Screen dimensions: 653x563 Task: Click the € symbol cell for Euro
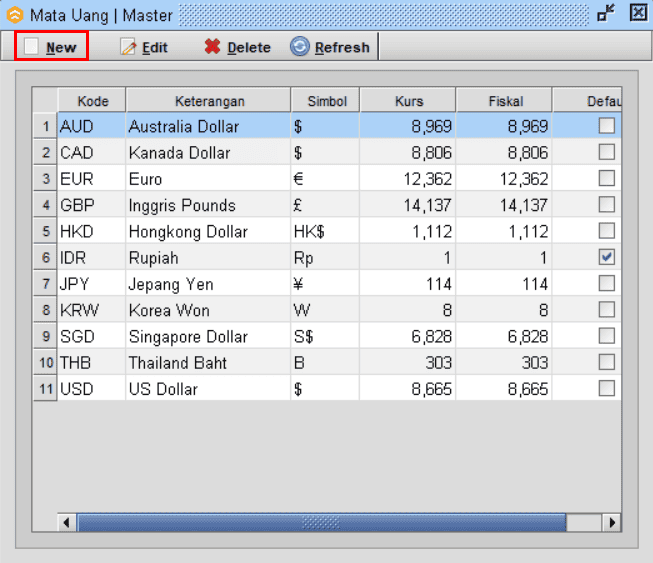point(325,178)
